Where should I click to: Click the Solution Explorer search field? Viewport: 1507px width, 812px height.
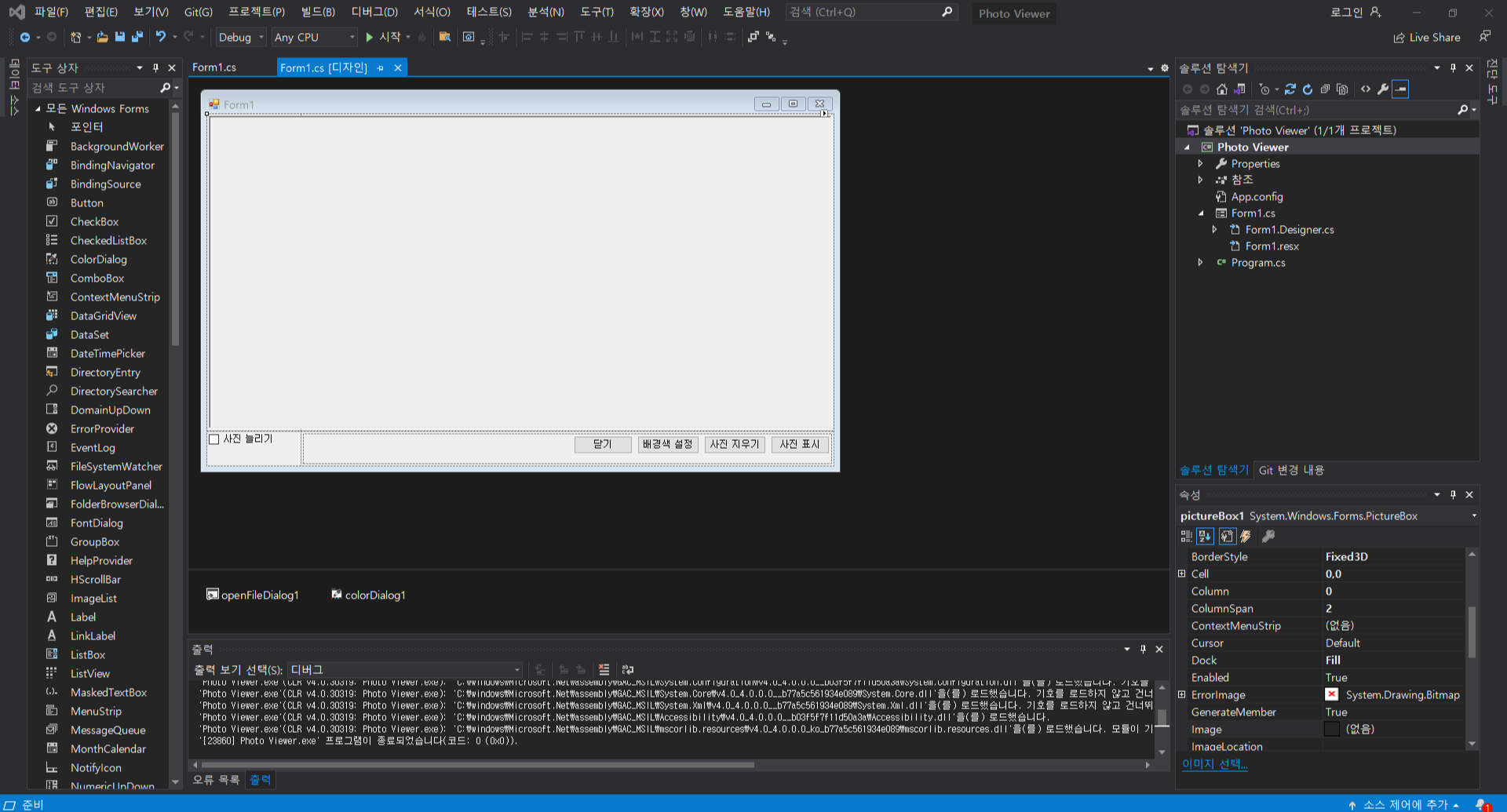(x=1318, y=110)
